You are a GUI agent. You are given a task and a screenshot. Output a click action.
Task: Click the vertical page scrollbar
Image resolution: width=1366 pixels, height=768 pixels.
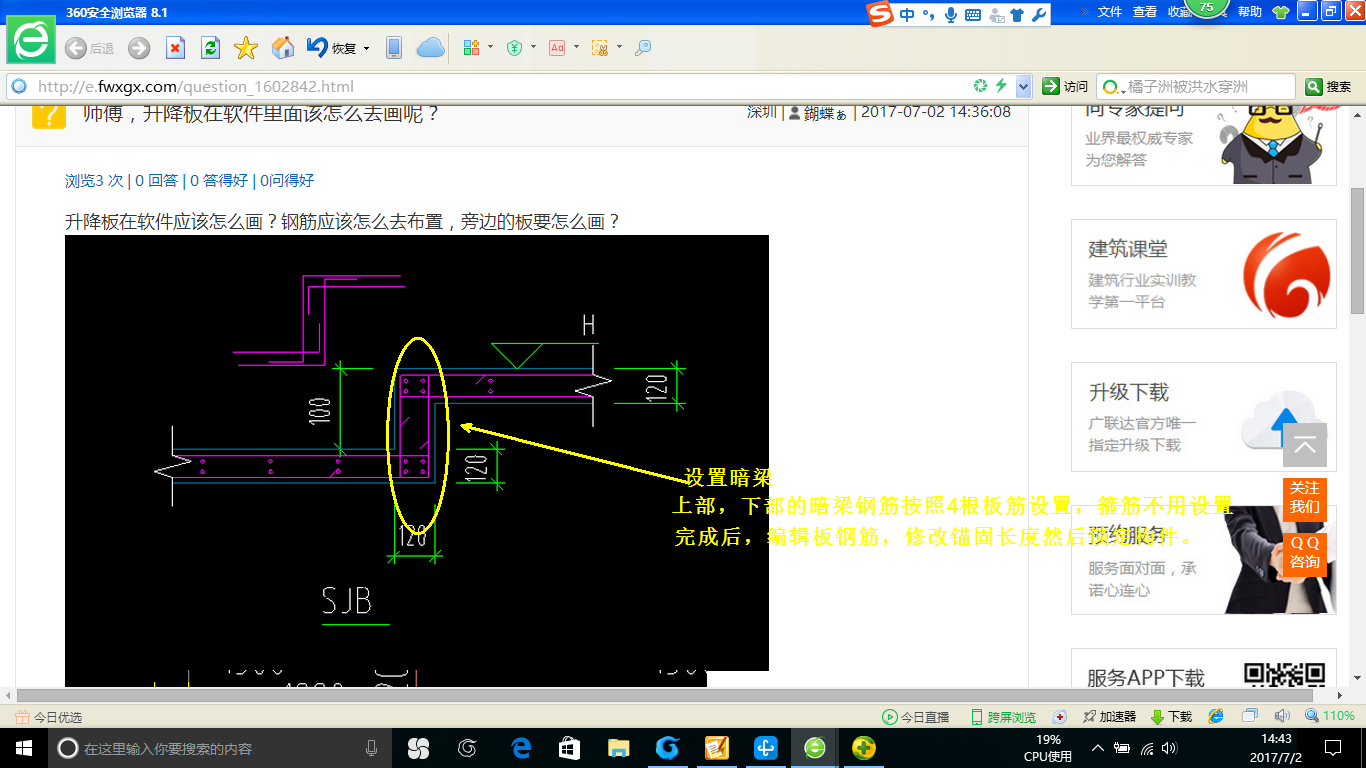point(1357,250)
